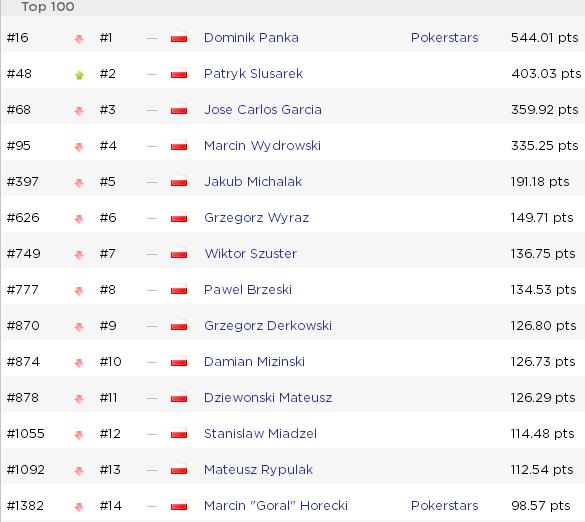Image resolution: width=585 pixels, height=522 pixels.
Task: Click Poland flag beside Stanislaw Miadzel
Action: (179, 434)
